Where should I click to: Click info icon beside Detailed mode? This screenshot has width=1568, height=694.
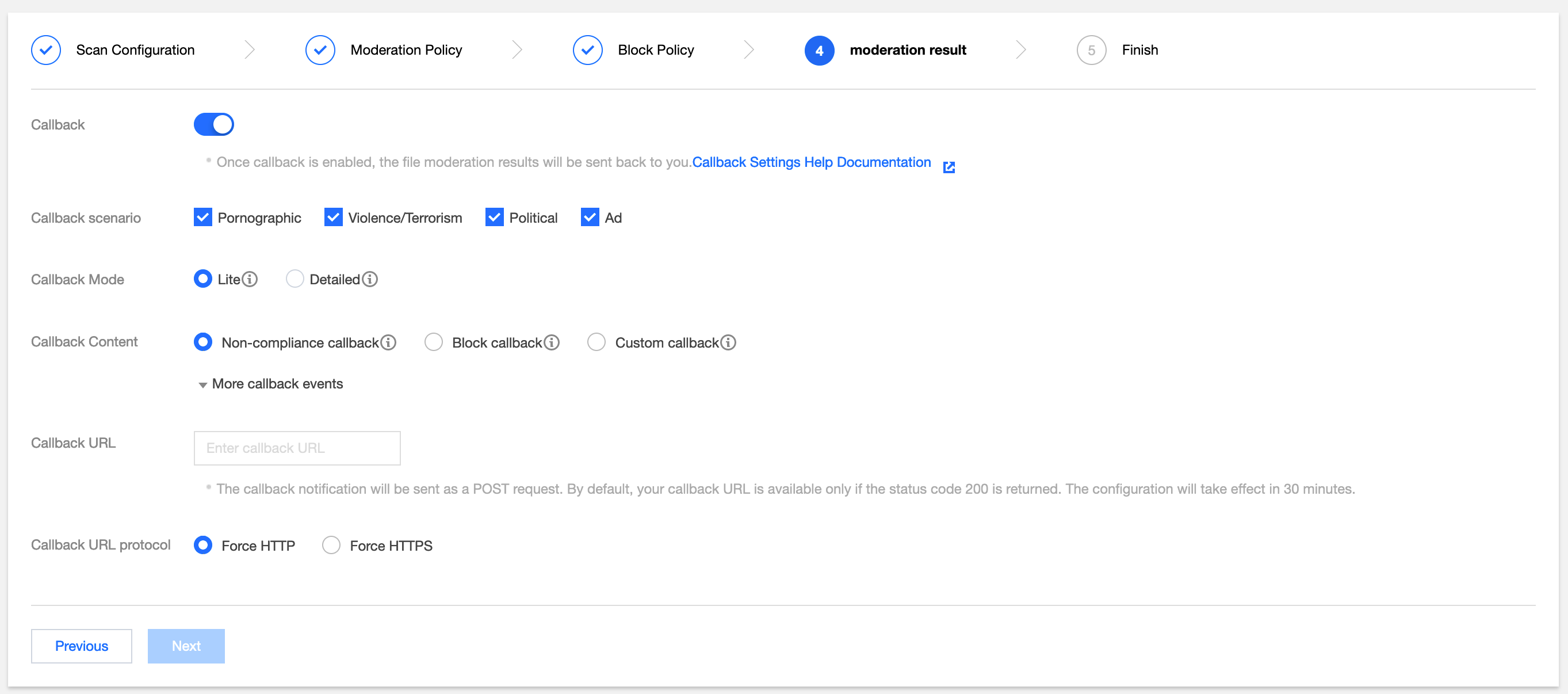coord(369,280)
